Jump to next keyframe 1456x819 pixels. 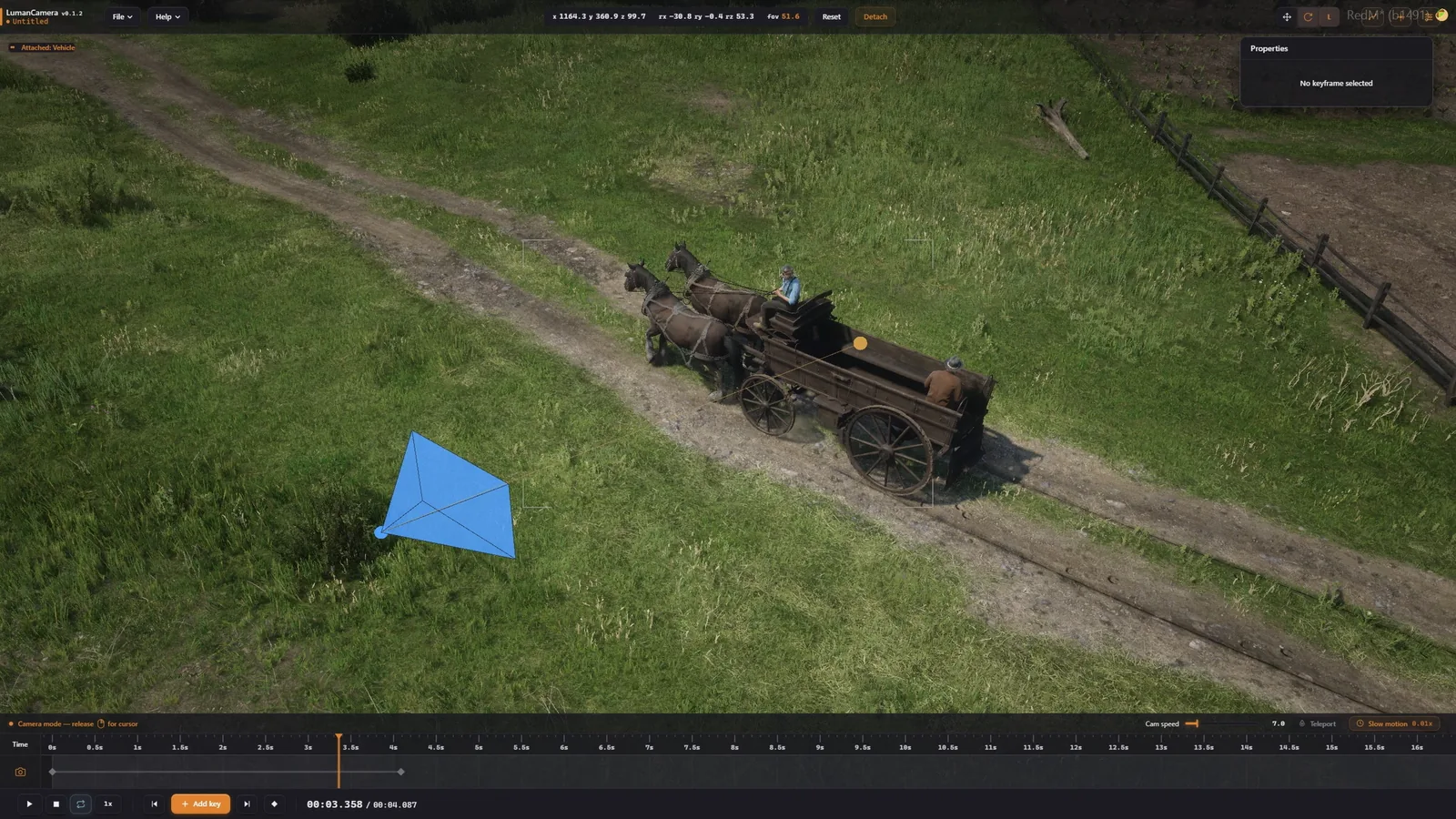(x=247, y=804)
